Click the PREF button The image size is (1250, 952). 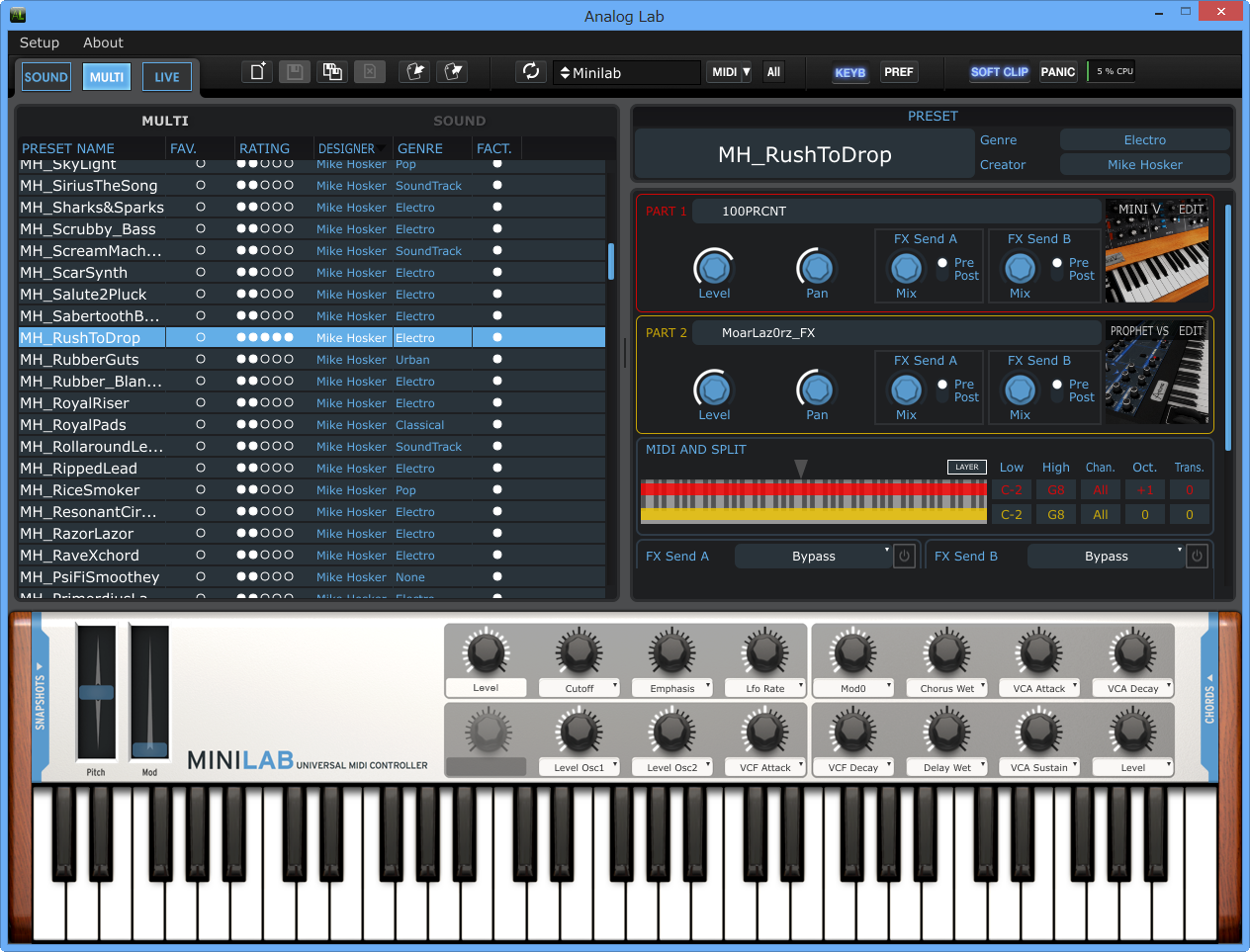(898, 72)
